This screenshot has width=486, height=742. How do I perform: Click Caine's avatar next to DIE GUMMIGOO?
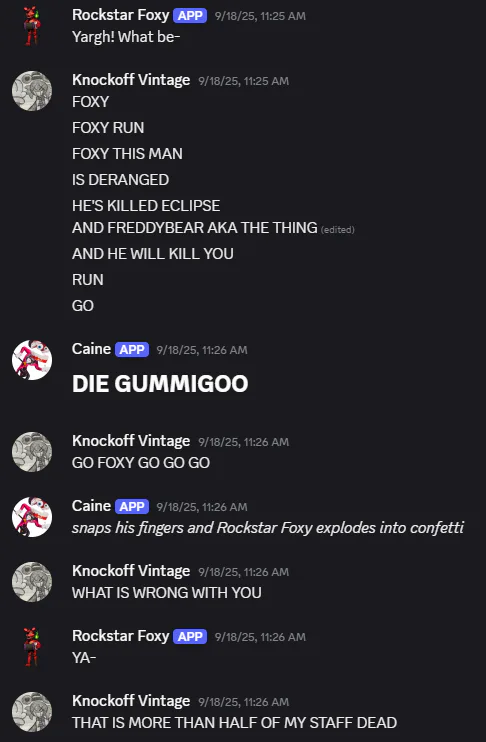[x=32, y=360]
